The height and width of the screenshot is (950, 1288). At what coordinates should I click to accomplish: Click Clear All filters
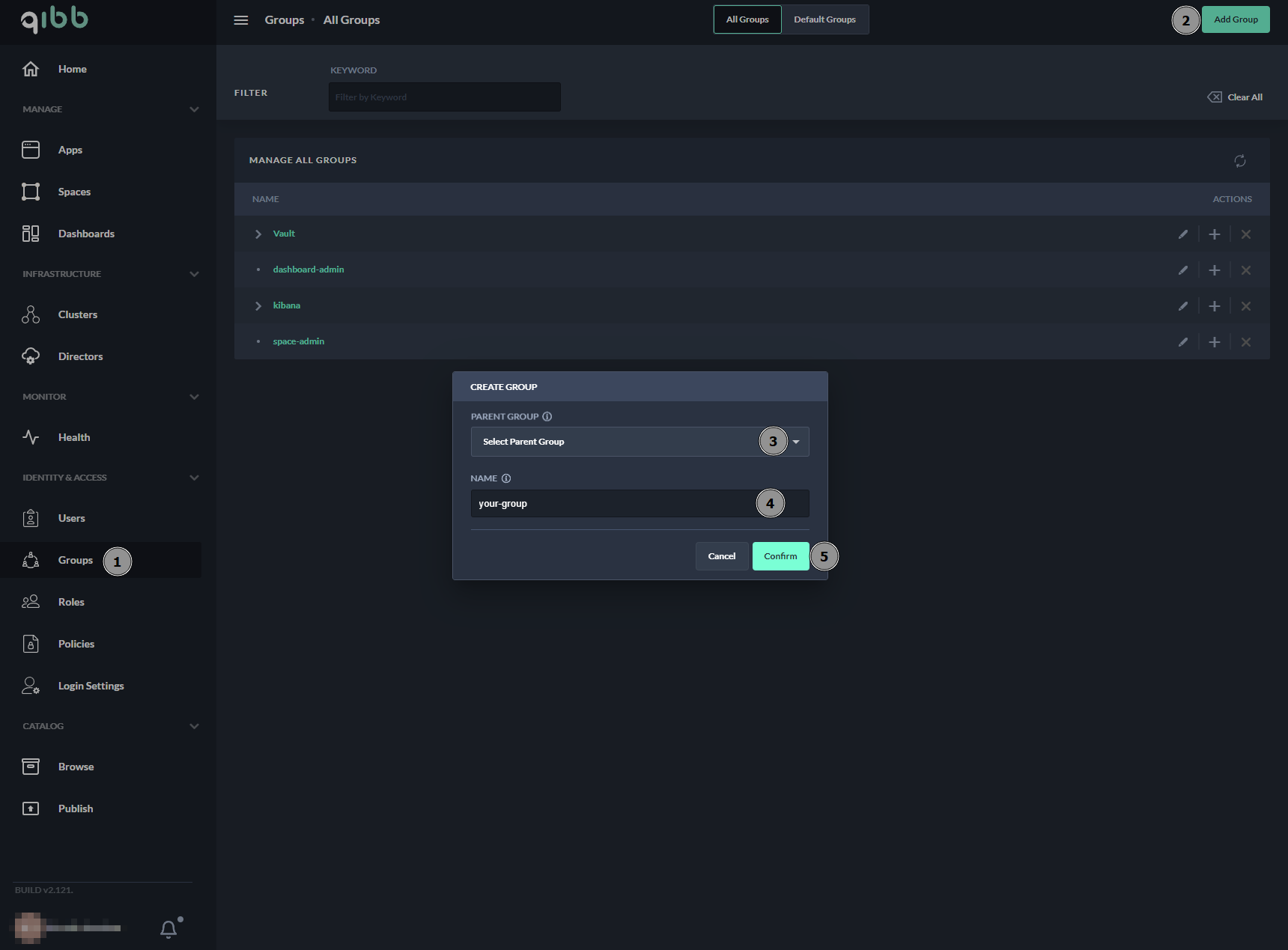coord(1235,97)
